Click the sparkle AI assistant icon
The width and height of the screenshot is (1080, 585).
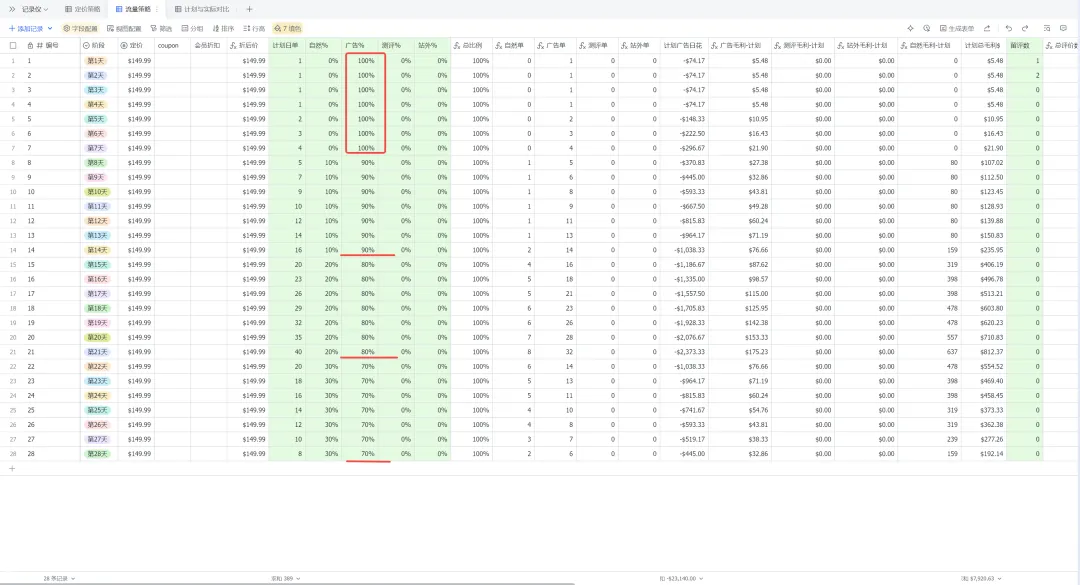pyautogui.click(x=911, y=28)
